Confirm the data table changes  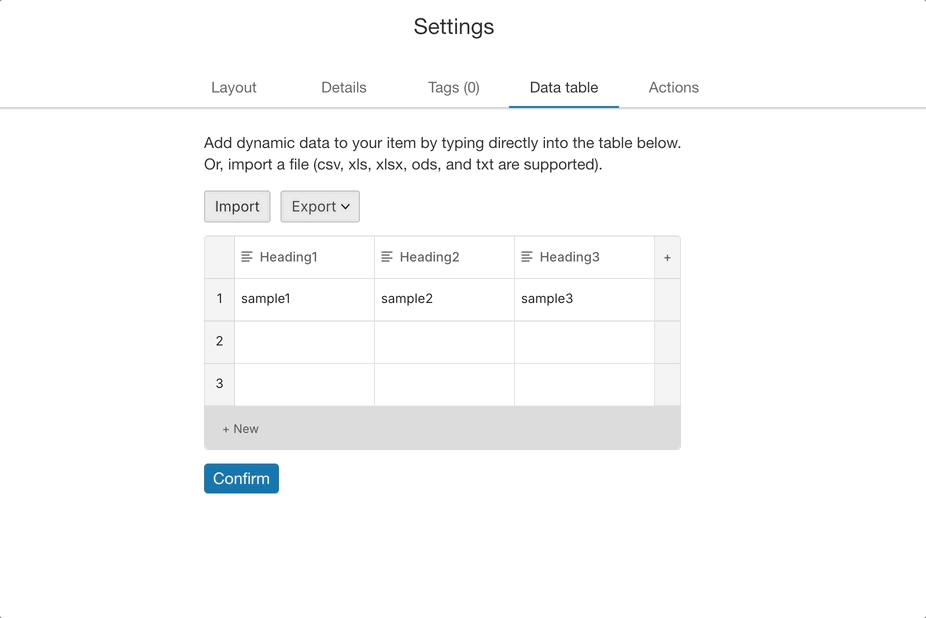click(x=241, y=479)
